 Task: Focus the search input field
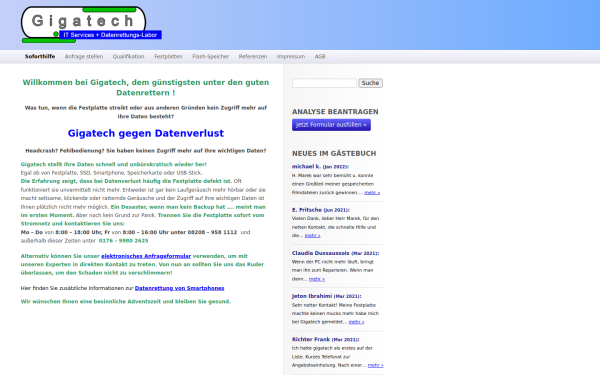pos(324,83)
